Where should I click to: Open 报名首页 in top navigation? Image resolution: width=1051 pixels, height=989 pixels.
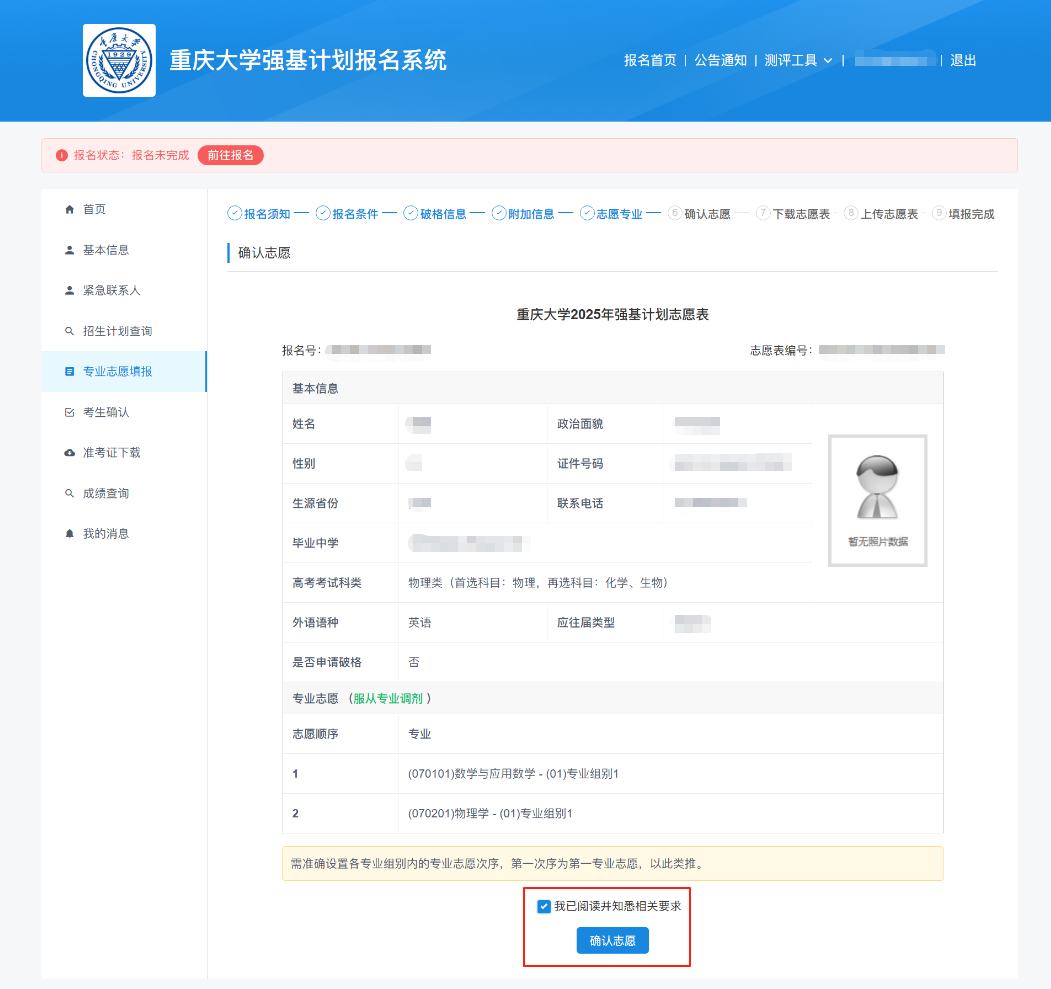click(650, 60)
